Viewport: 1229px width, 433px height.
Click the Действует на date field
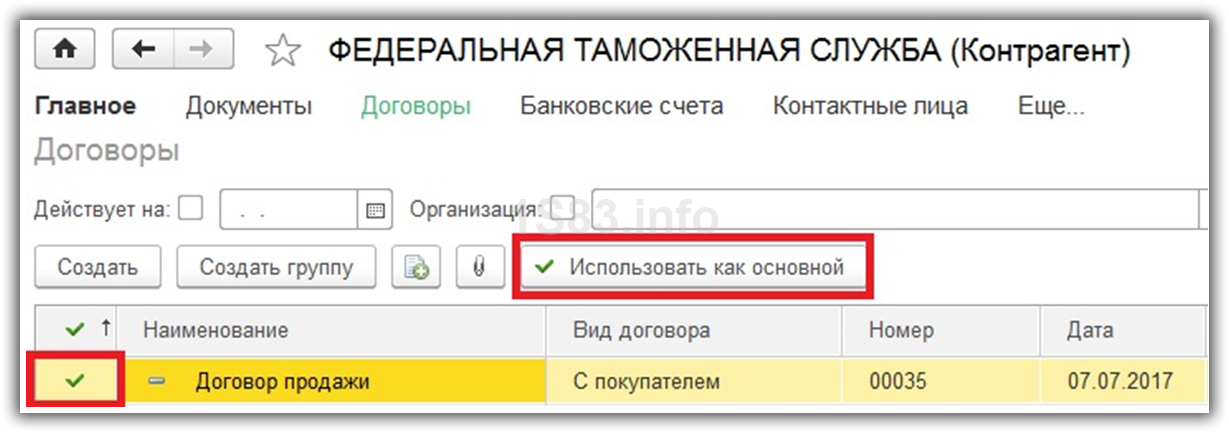289,211
